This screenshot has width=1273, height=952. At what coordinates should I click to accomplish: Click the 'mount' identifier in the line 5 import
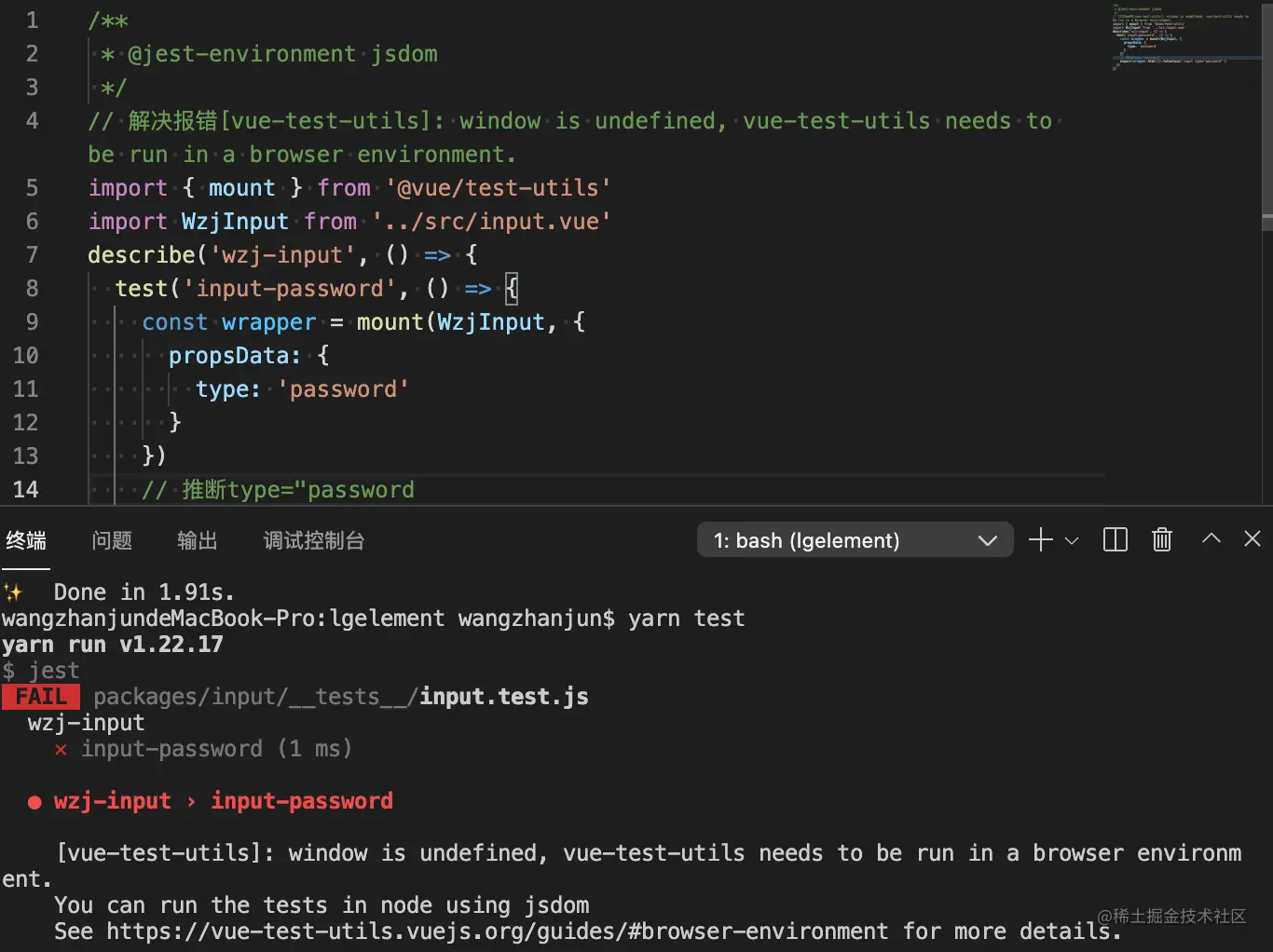point(242,188)
